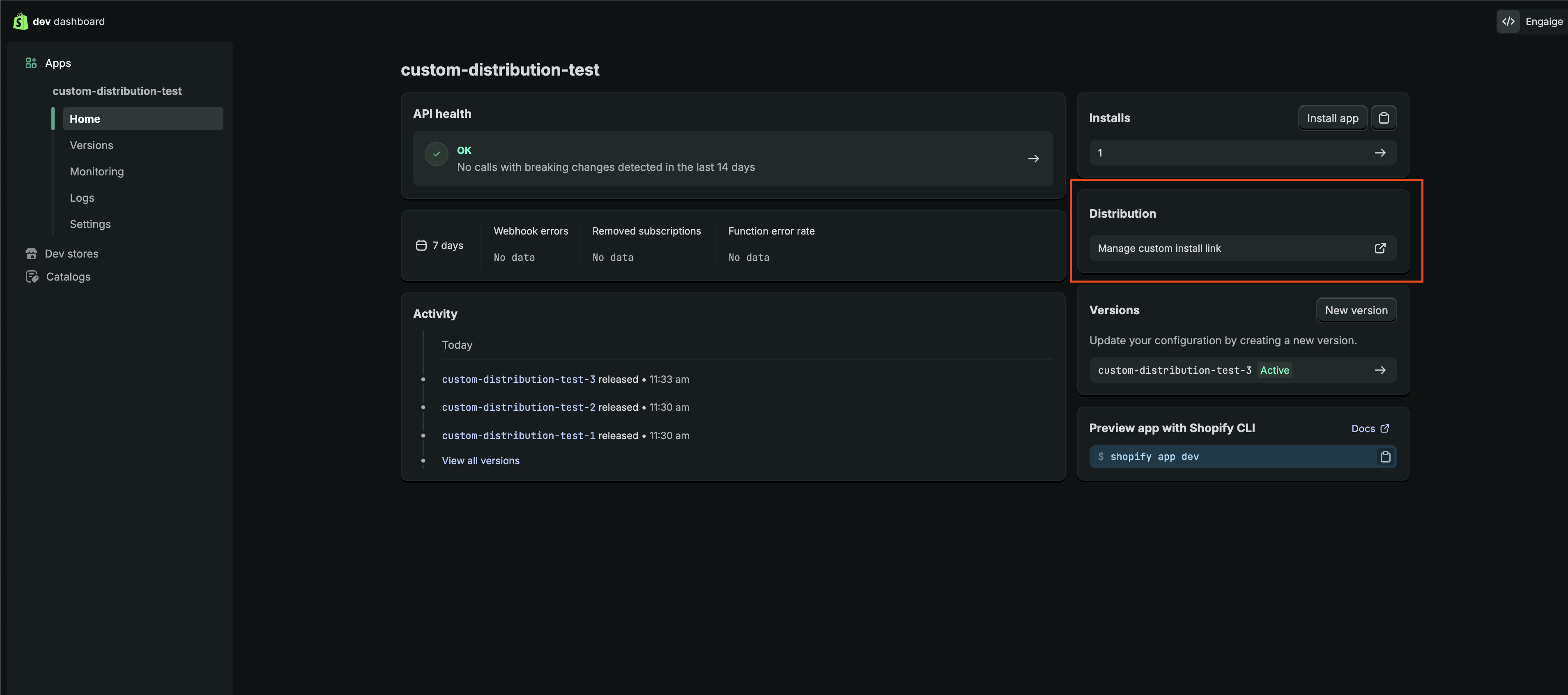
Task: Click the New version button
Action: (x=1356, y=311)
